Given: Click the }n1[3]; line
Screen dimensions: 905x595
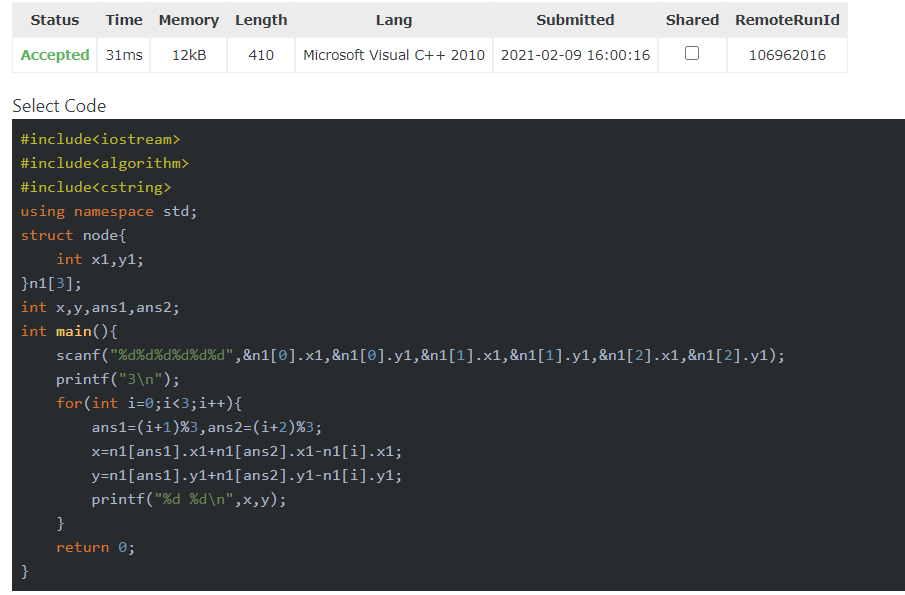Looking at the screenshot, I should click(51, 283).
